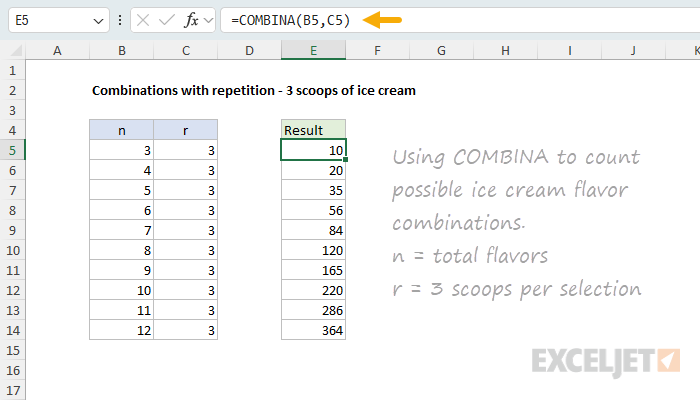The width and height of the screenshot is (700, 400).
Task: Click the 'Result' header cell
Action: pyautogui.click(x=313, y=130)
